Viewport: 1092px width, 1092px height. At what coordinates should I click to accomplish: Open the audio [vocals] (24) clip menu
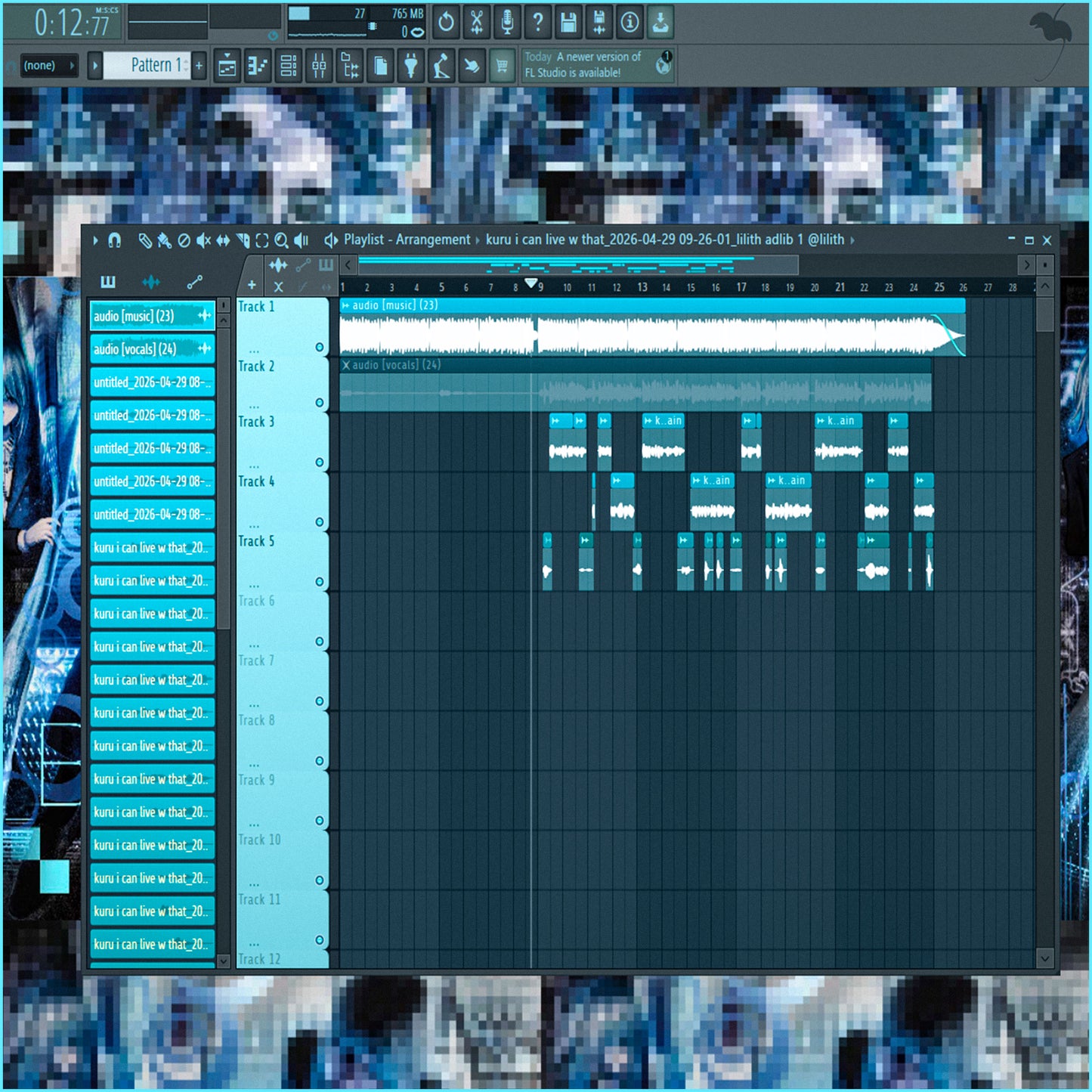pos(346,365)
